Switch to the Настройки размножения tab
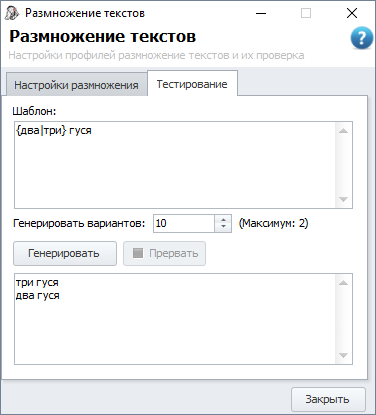The height and width of the screenshot is (415, 376). pos(76,85)
